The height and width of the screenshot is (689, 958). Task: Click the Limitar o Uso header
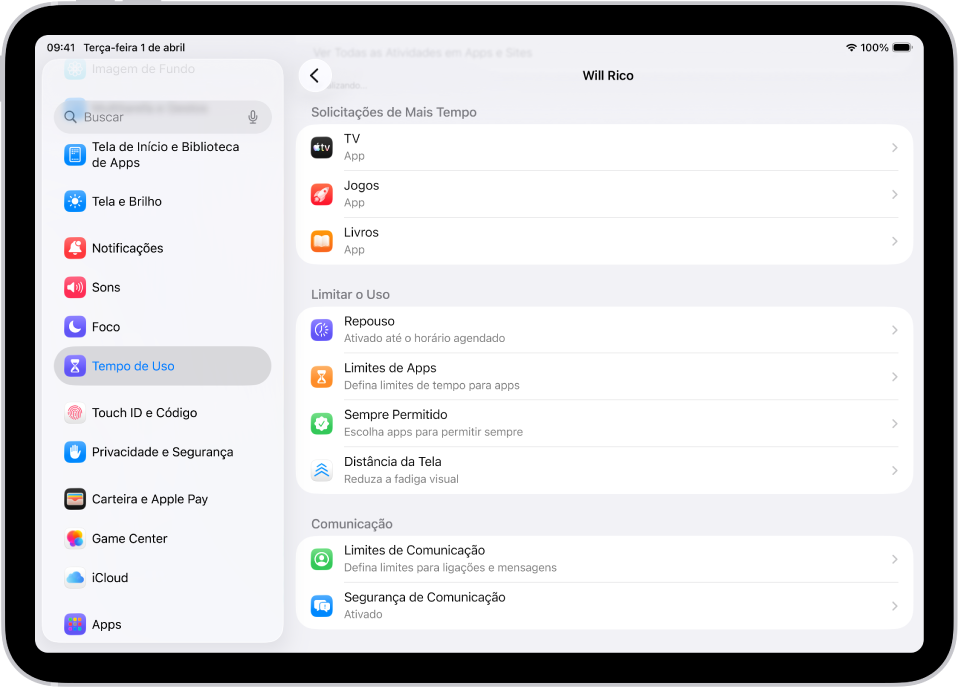coord(351,294)
